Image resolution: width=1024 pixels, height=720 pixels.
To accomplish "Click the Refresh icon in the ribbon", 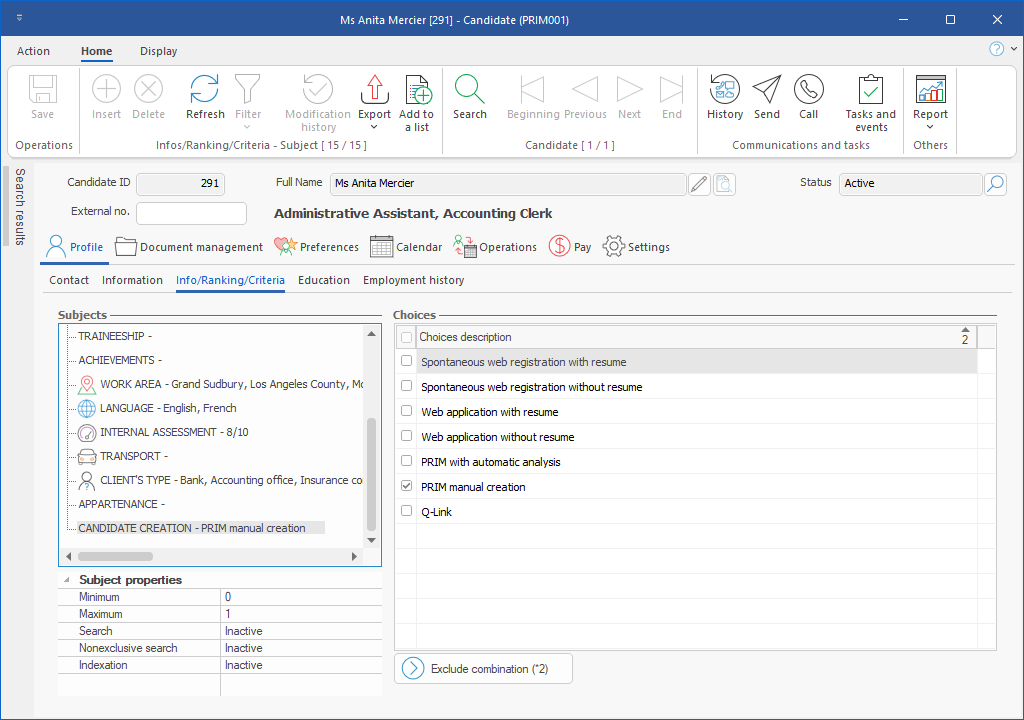I will tap(205, 91).
